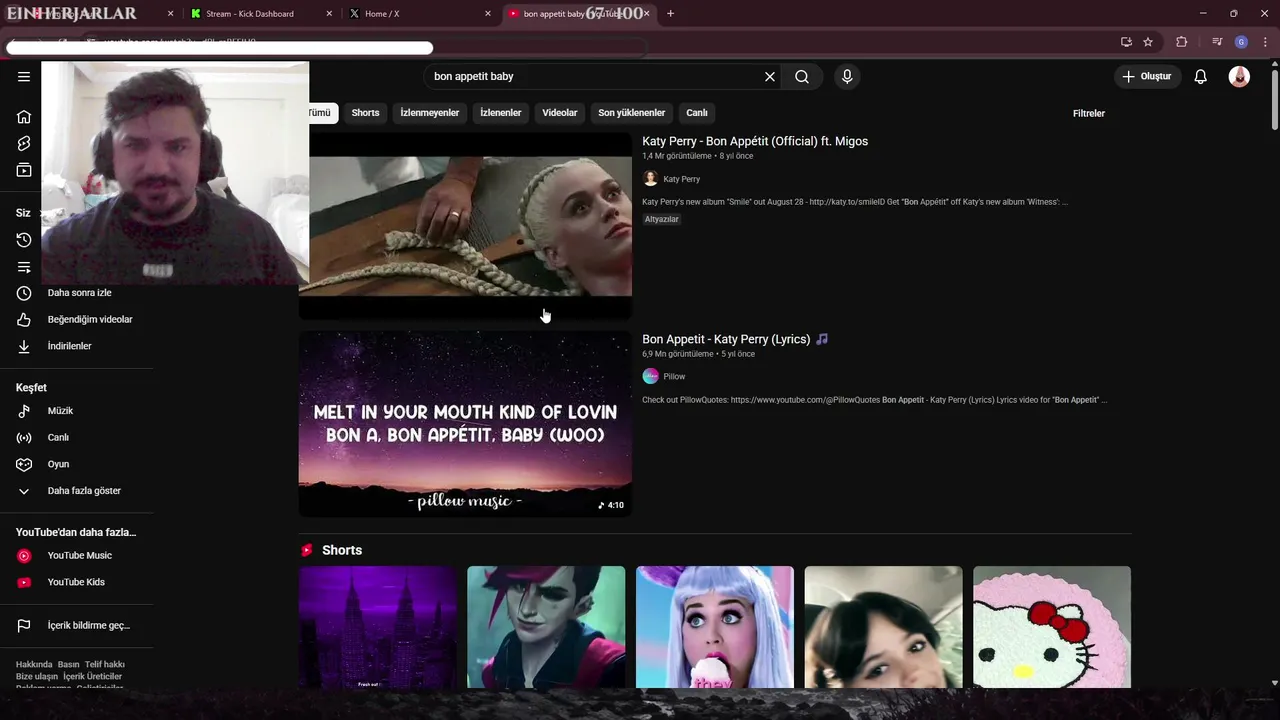Open YouTube Kids link

tap(78, 582)
